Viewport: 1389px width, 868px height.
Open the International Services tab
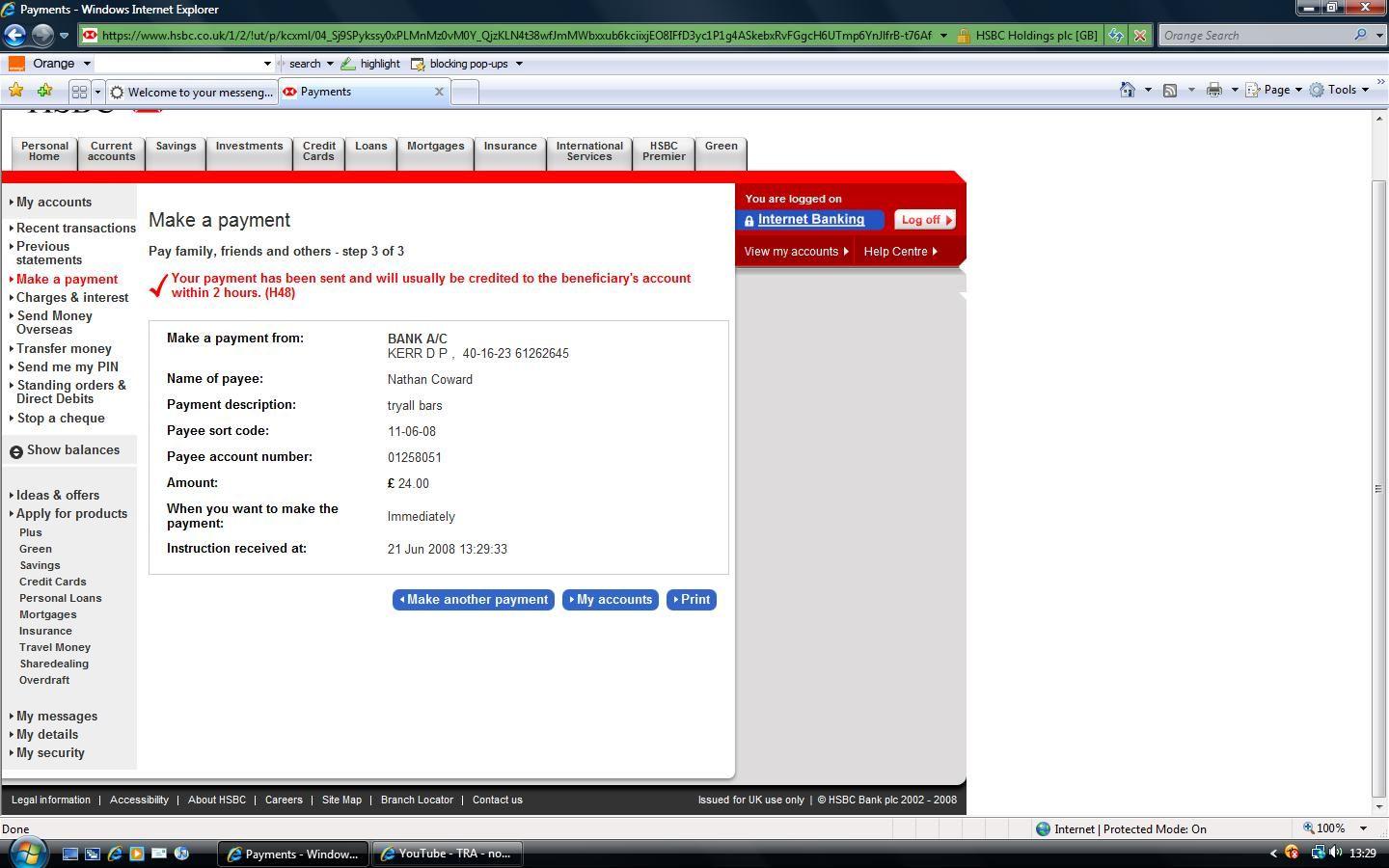pyautogui.click(x=589, y=151)
